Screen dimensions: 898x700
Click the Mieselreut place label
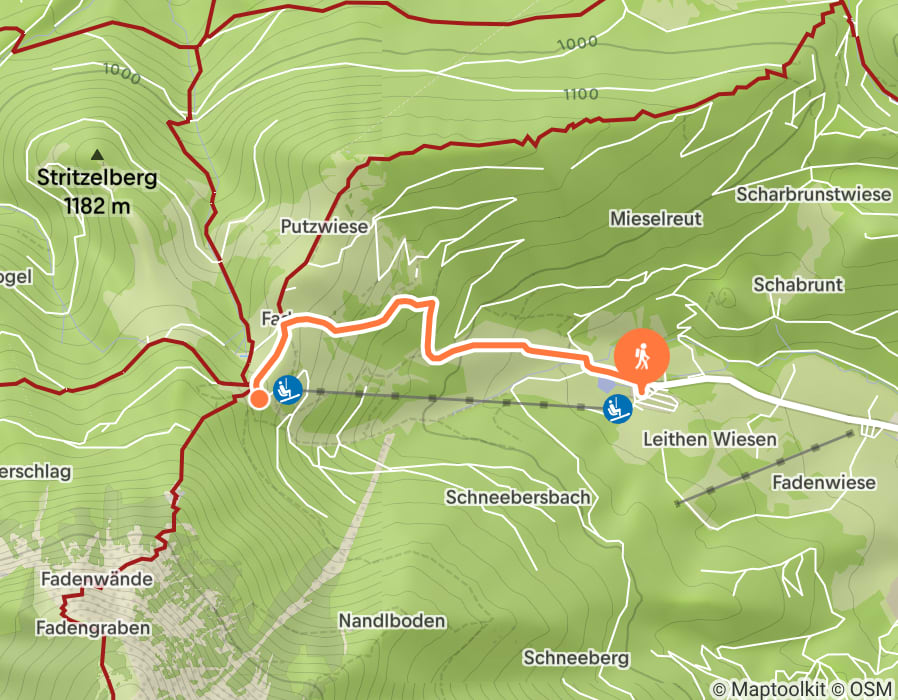coord(656,218)
